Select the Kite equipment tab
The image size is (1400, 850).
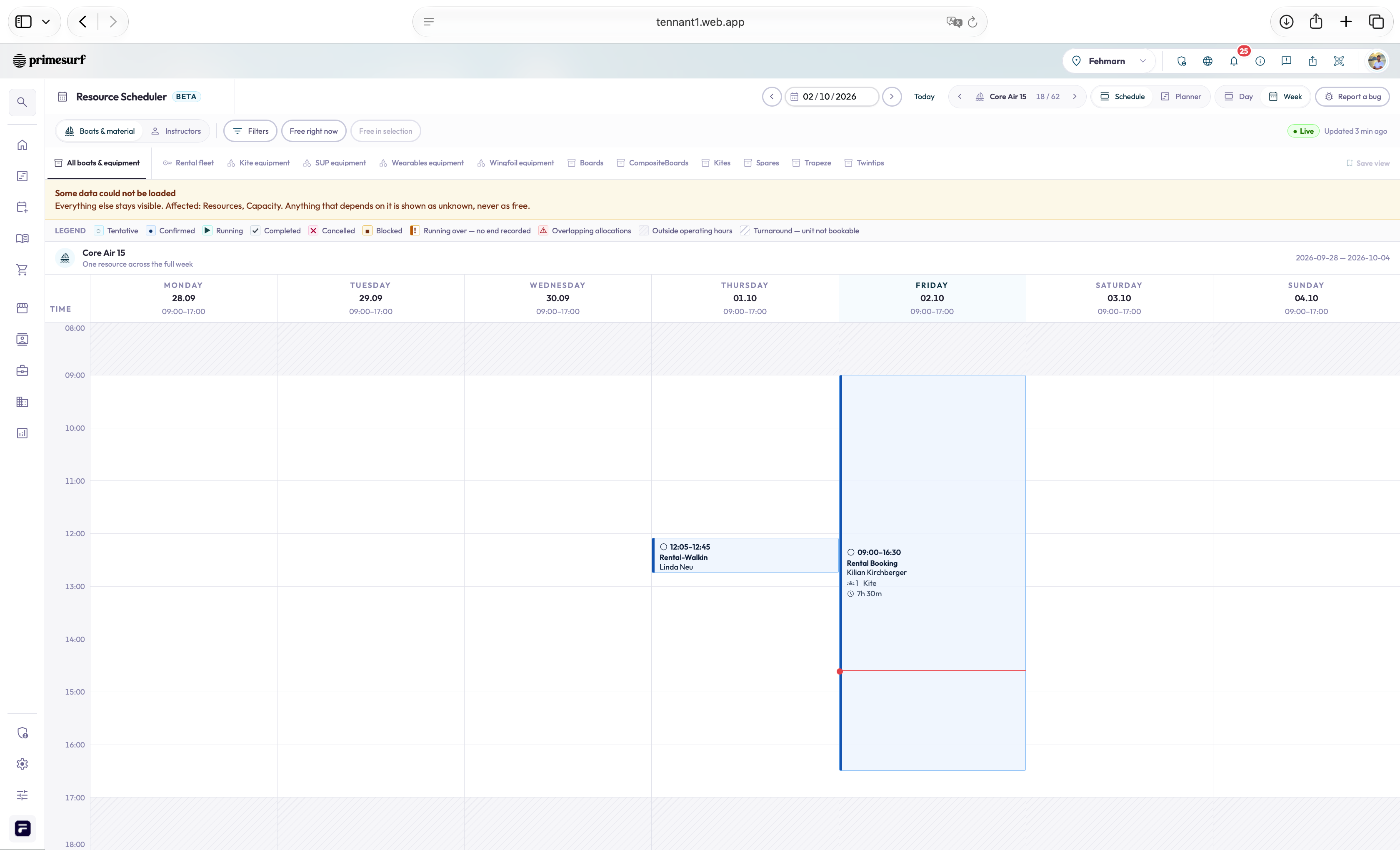tap(258, 163)
